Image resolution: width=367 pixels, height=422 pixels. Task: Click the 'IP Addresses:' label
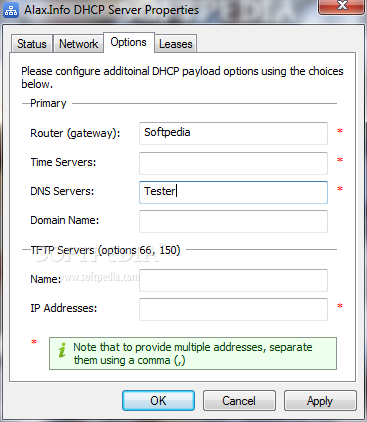click(x=64, y=308)
